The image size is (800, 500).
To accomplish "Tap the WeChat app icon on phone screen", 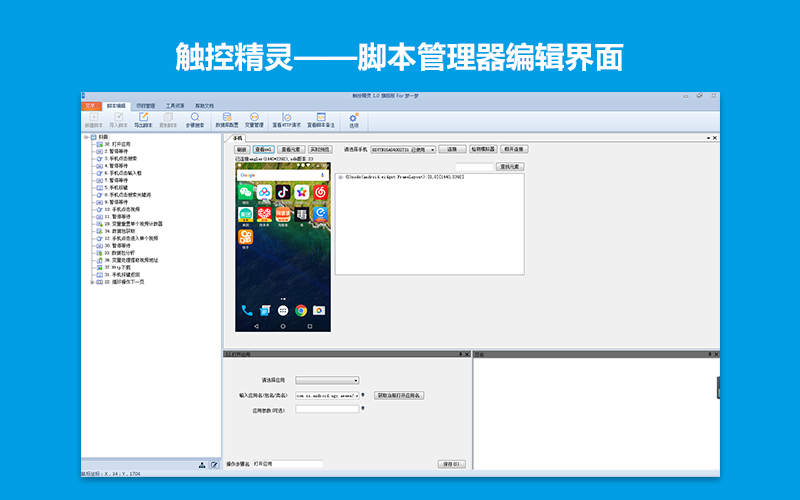I will 245,191.
